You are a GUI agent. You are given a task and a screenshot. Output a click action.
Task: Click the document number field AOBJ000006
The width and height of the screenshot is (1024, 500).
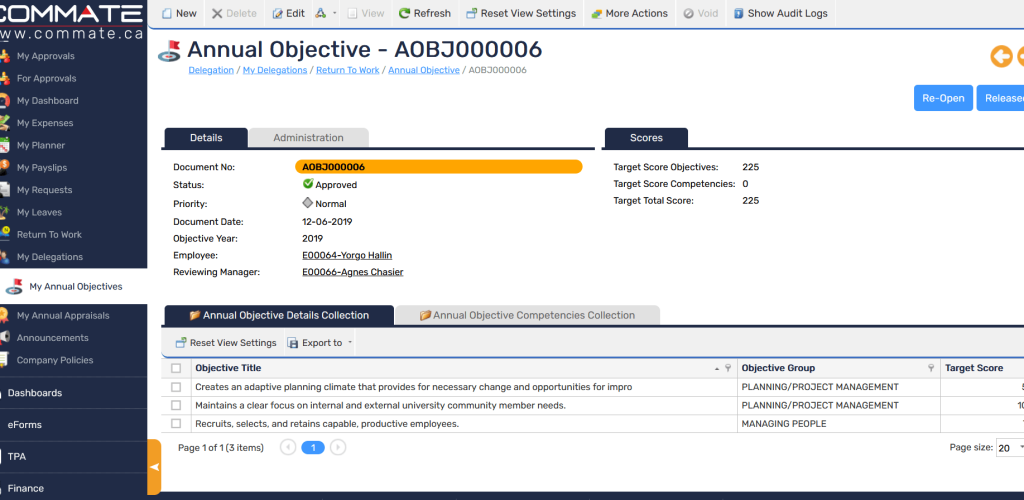click(438, 167)
